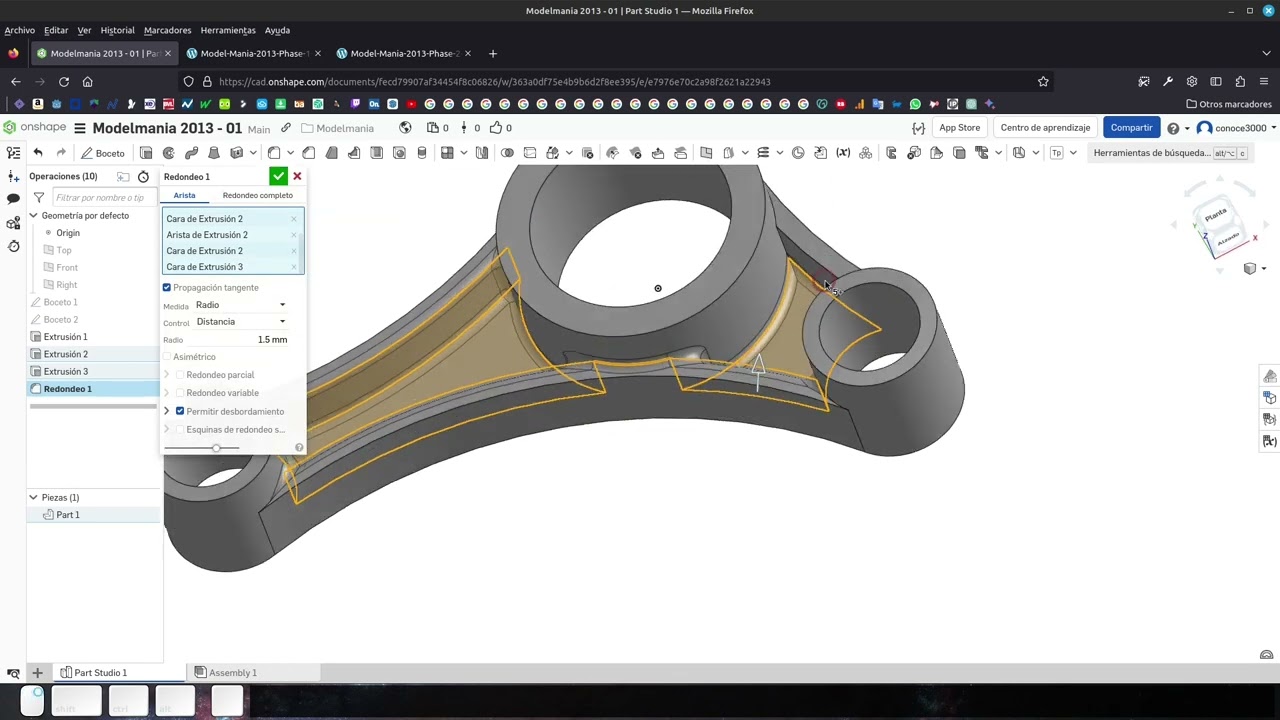
Task: Open Centro de aprendizaje
Action: (x=1045, y=128)
